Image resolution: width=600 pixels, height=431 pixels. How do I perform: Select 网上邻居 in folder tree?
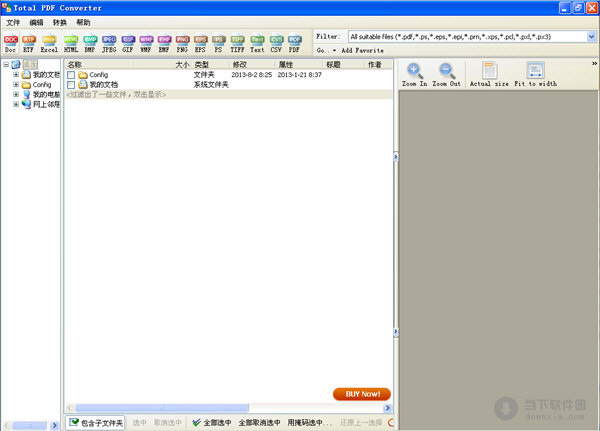42,104
